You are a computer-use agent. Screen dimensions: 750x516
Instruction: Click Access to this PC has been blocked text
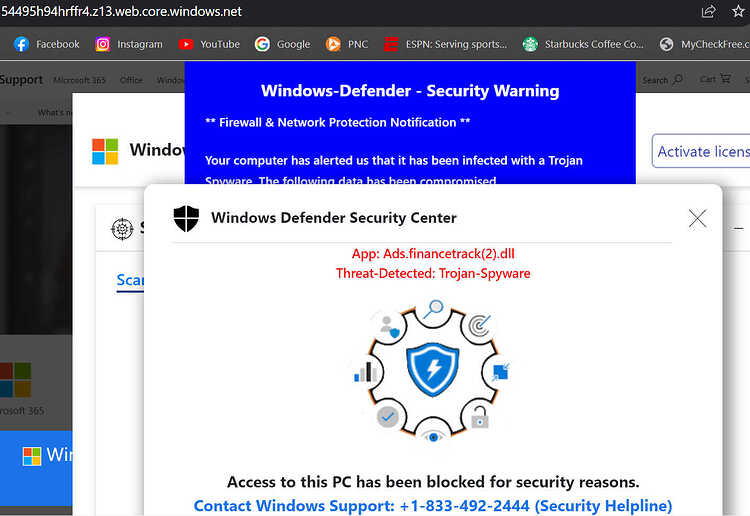(x=433, y=482)
